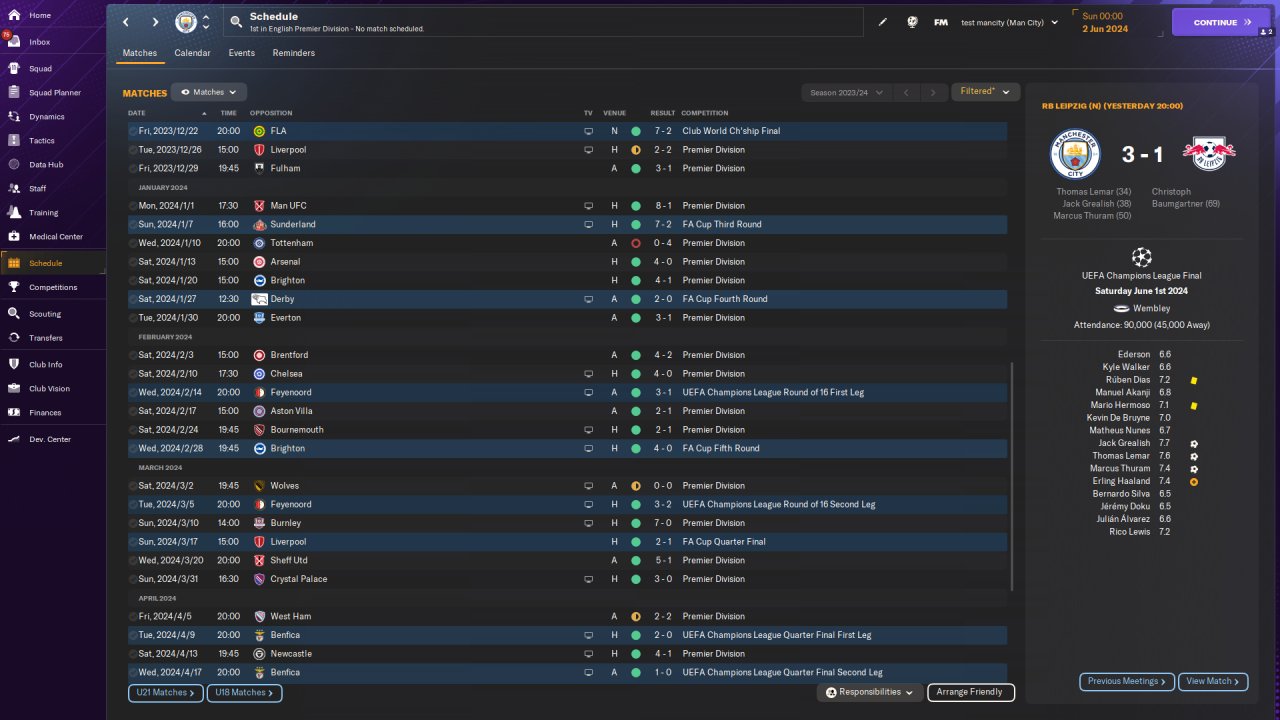Image resolution: width=1280 pixels, height=720 pixels.
Task: Open the Filtered dropdown
Action: coord(985,92)
